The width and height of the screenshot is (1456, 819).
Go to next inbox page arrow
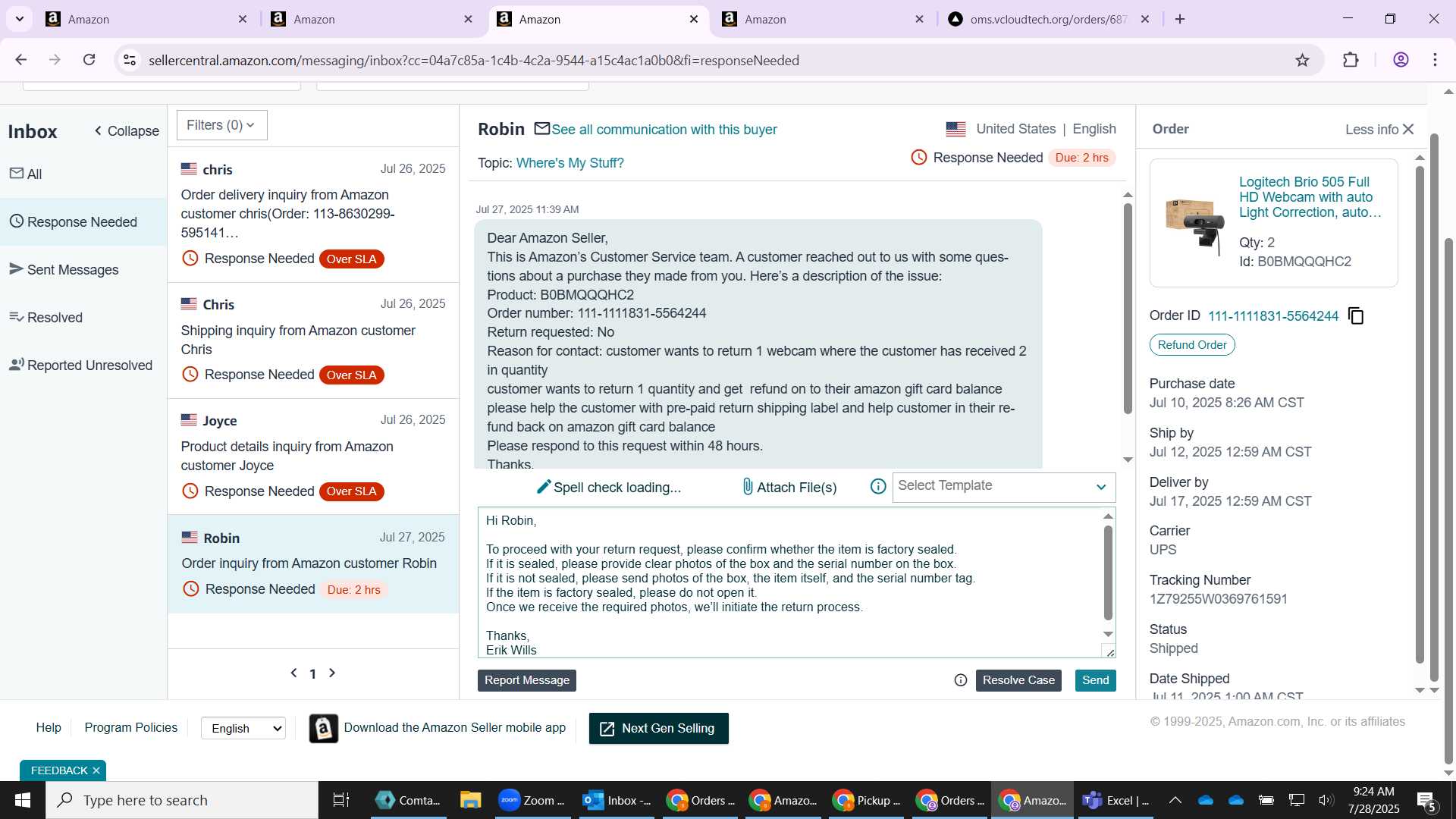pos(331,673)
